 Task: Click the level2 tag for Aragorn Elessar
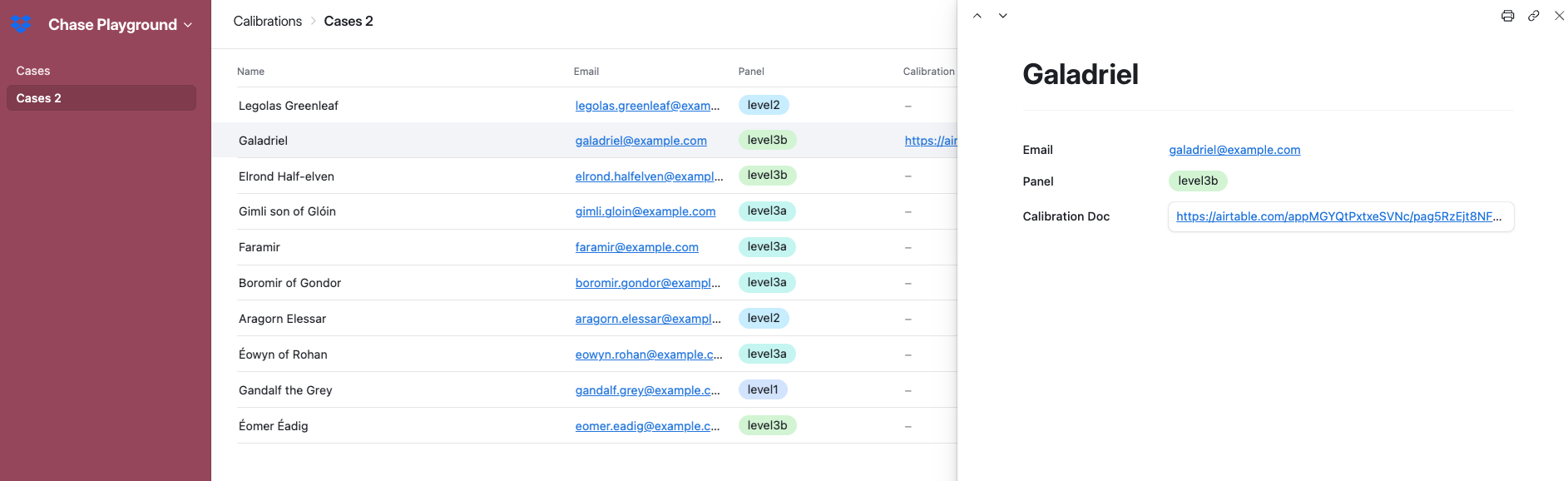pyautogui.click(x=763, y=318)
